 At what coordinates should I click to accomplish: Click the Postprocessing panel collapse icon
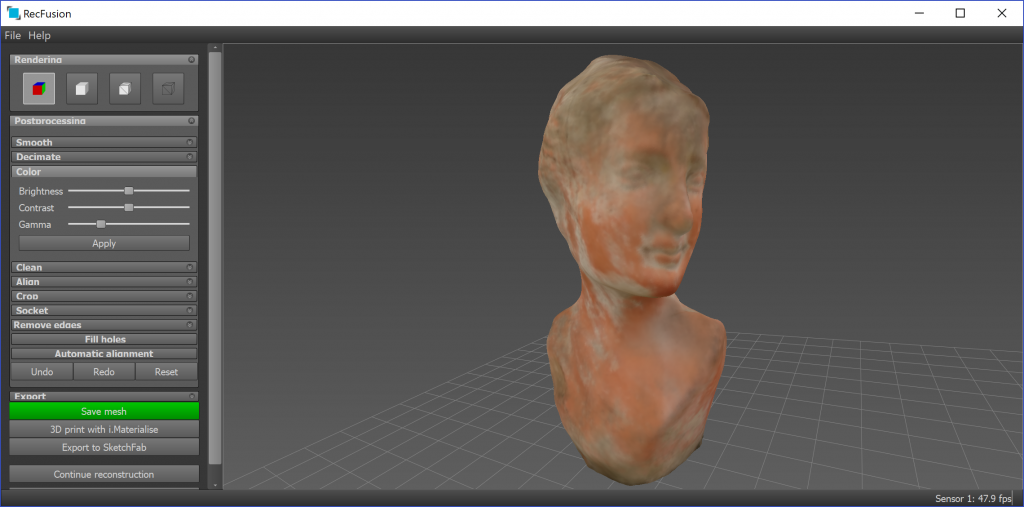pyautogui.click(x=191, y=121)
